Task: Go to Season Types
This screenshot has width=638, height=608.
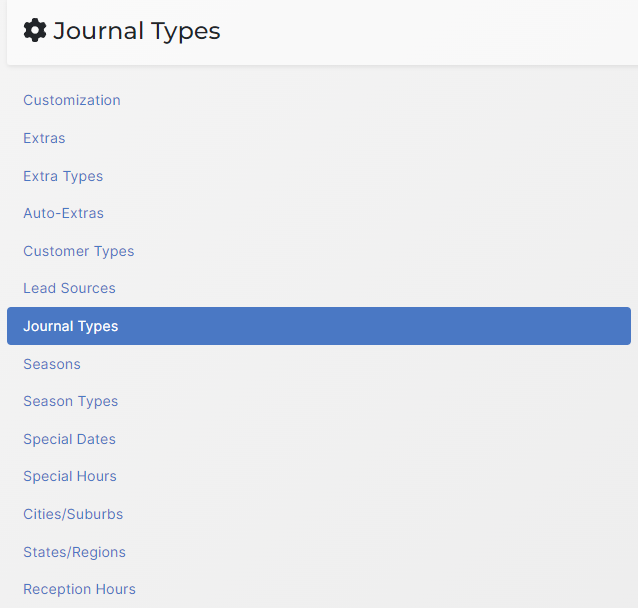Action: click(70, 401)
